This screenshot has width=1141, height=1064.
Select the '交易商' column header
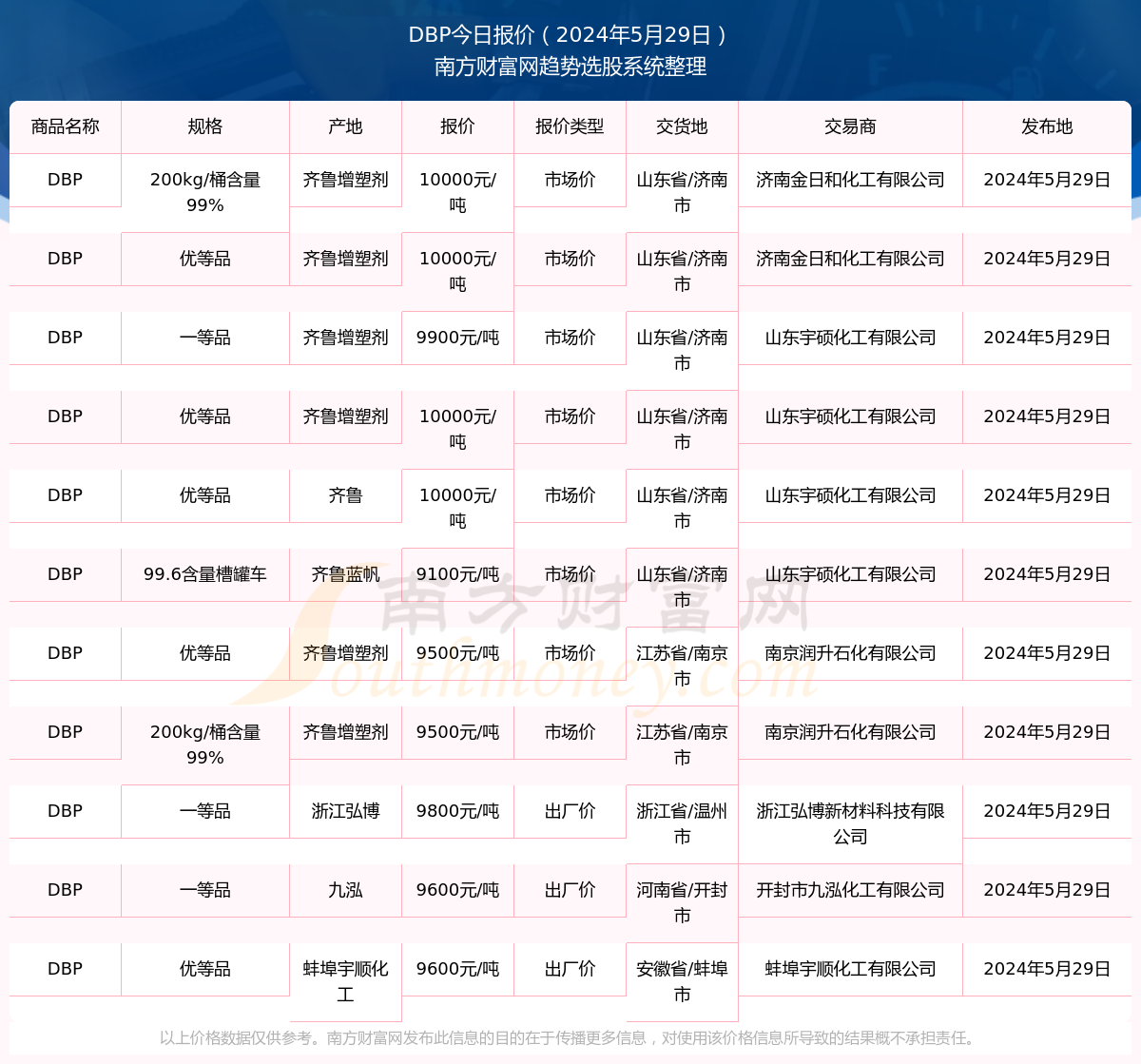(850, 126)
